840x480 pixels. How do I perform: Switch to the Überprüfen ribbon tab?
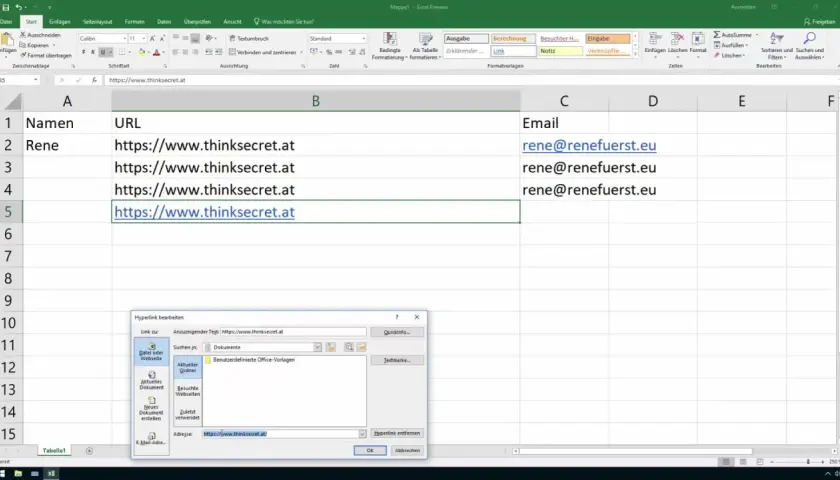196,22
